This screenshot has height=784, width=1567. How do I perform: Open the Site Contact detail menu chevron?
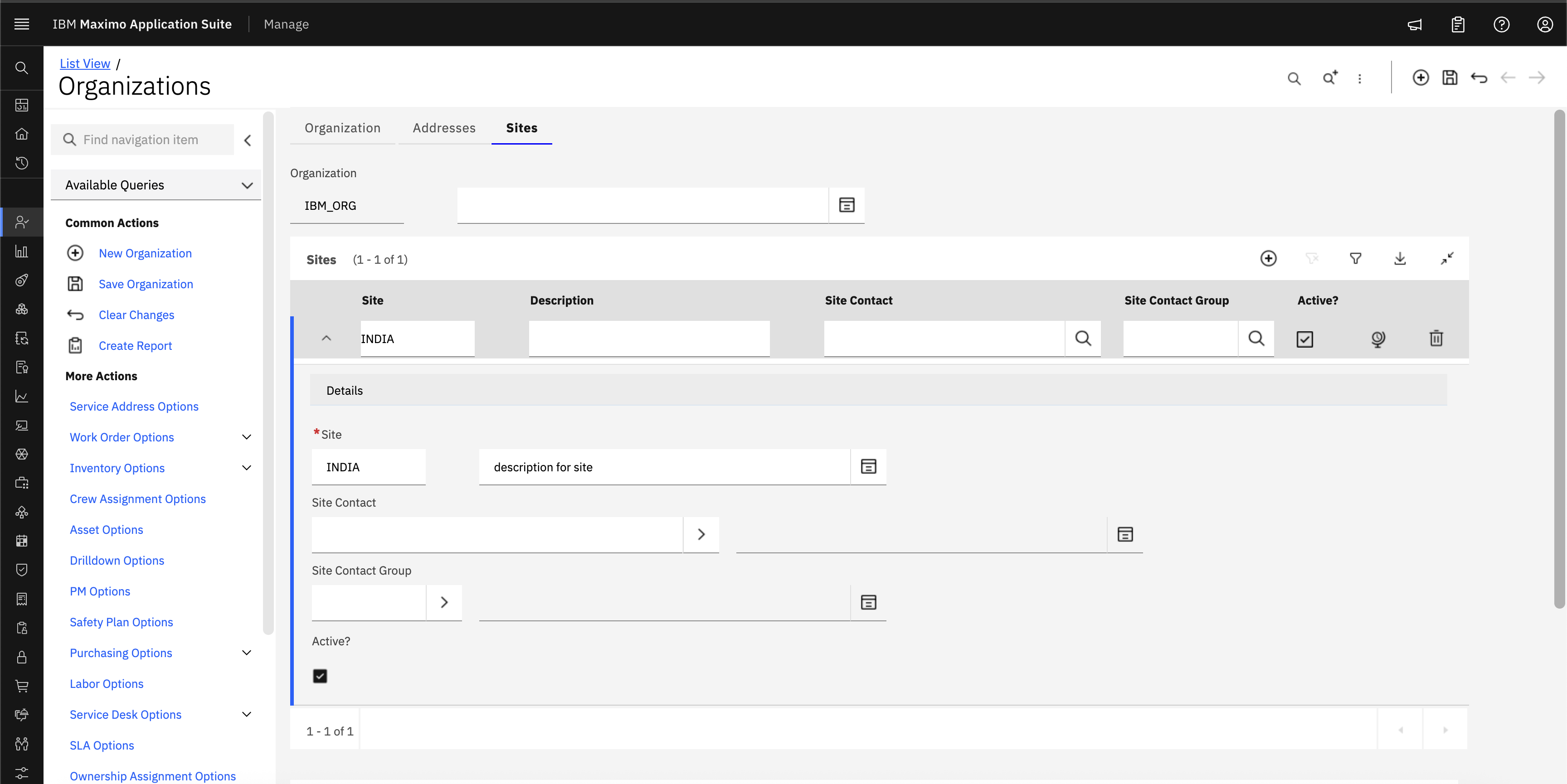[701, 534]
